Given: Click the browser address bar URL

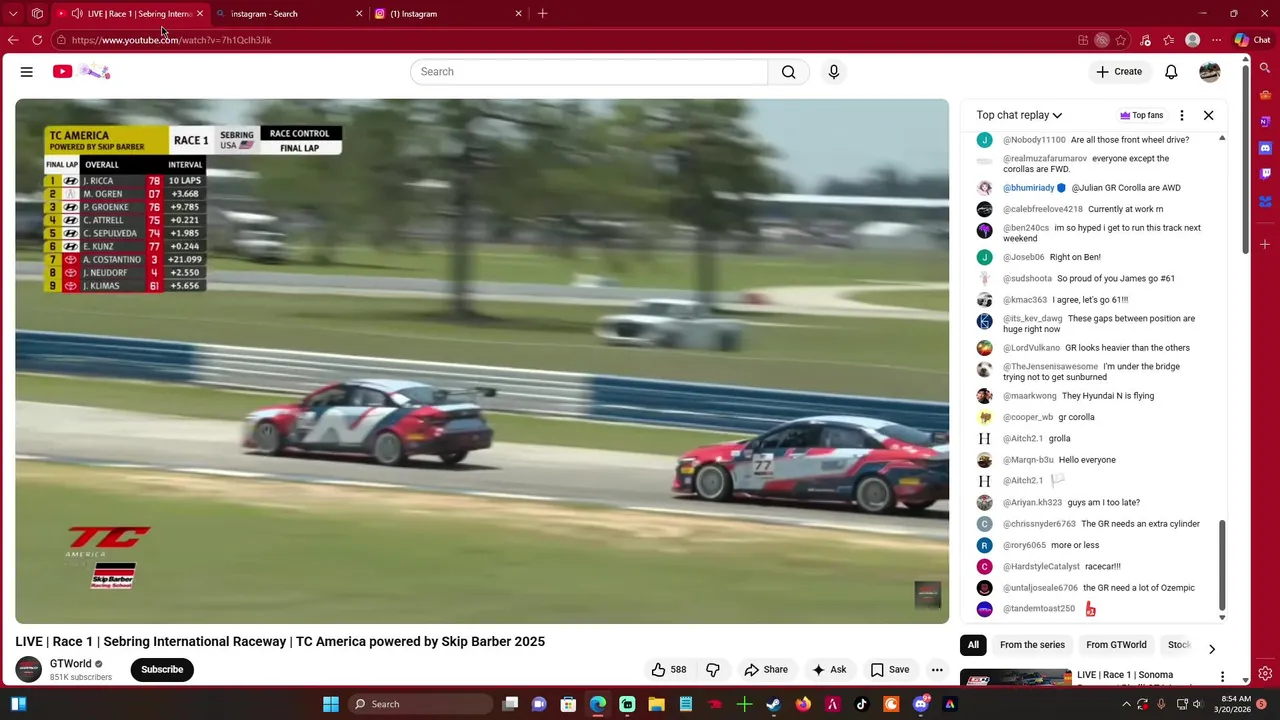Looking at the screenshot, I should [171, 40].
